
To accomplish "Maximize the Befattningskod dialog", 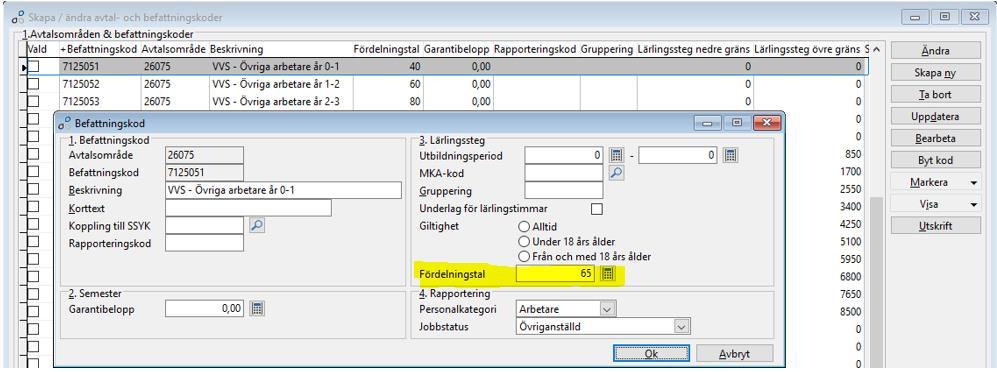I will tap(737, 123).
